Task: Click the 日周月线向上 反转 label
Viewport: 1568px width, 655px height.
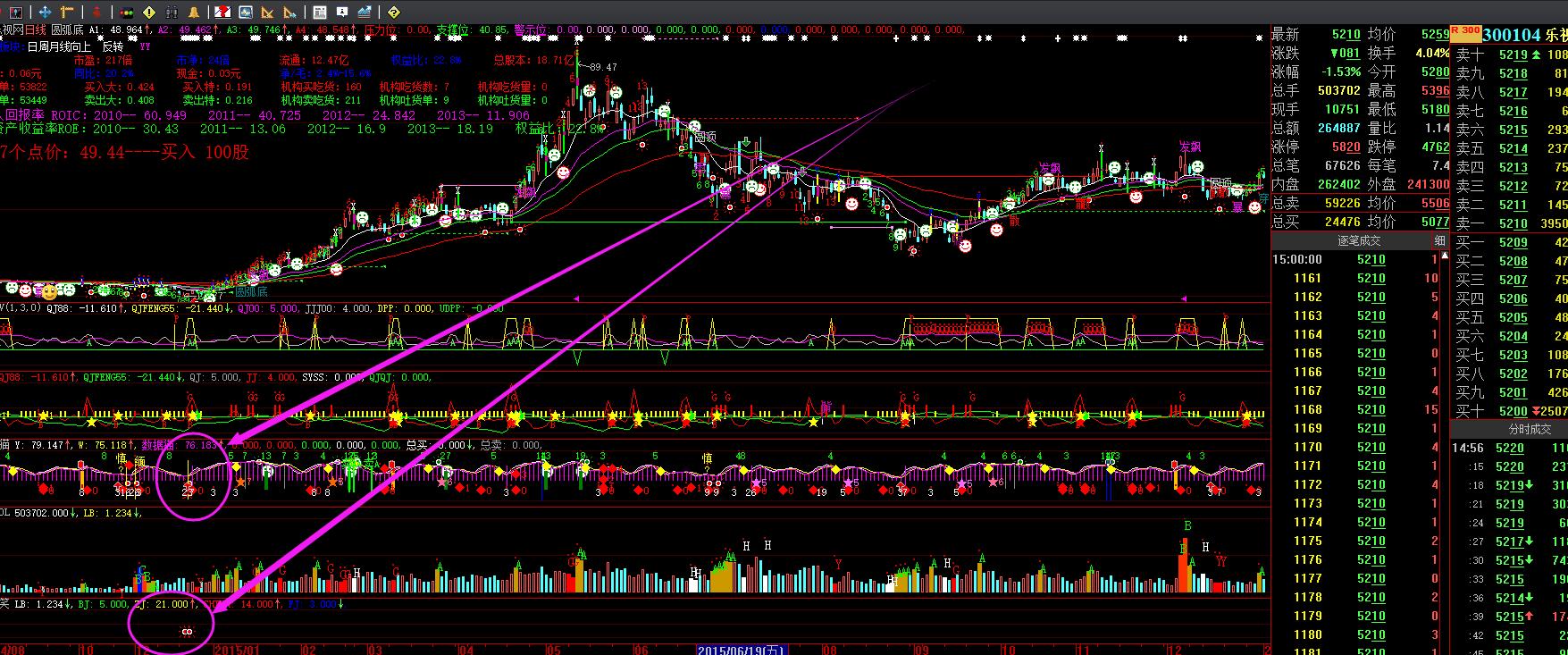Action: pos(75,46)
